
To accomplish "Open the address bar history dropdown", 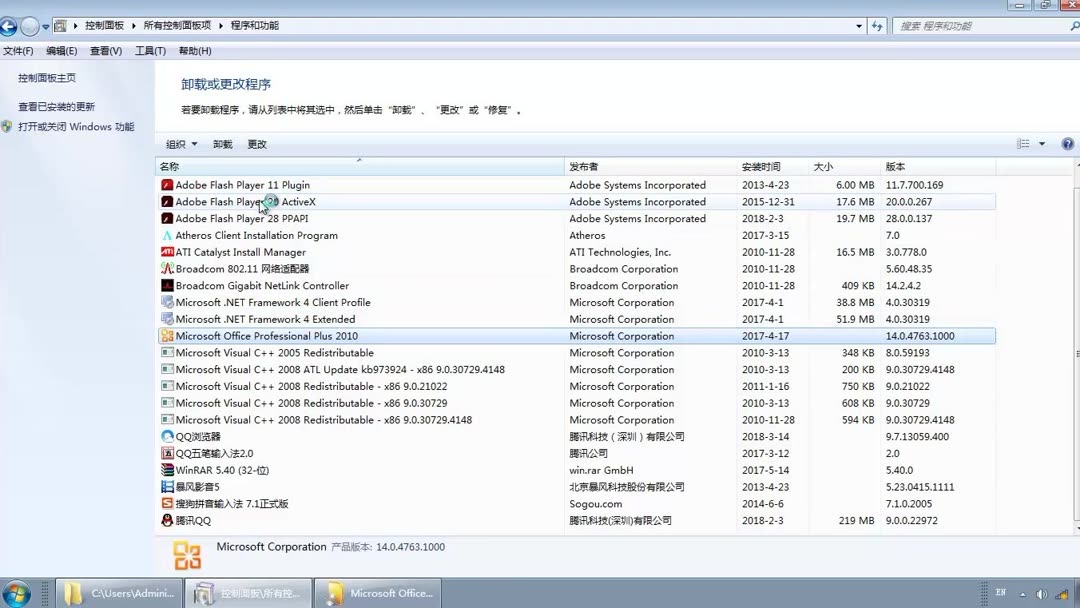I will coord(859,27).
